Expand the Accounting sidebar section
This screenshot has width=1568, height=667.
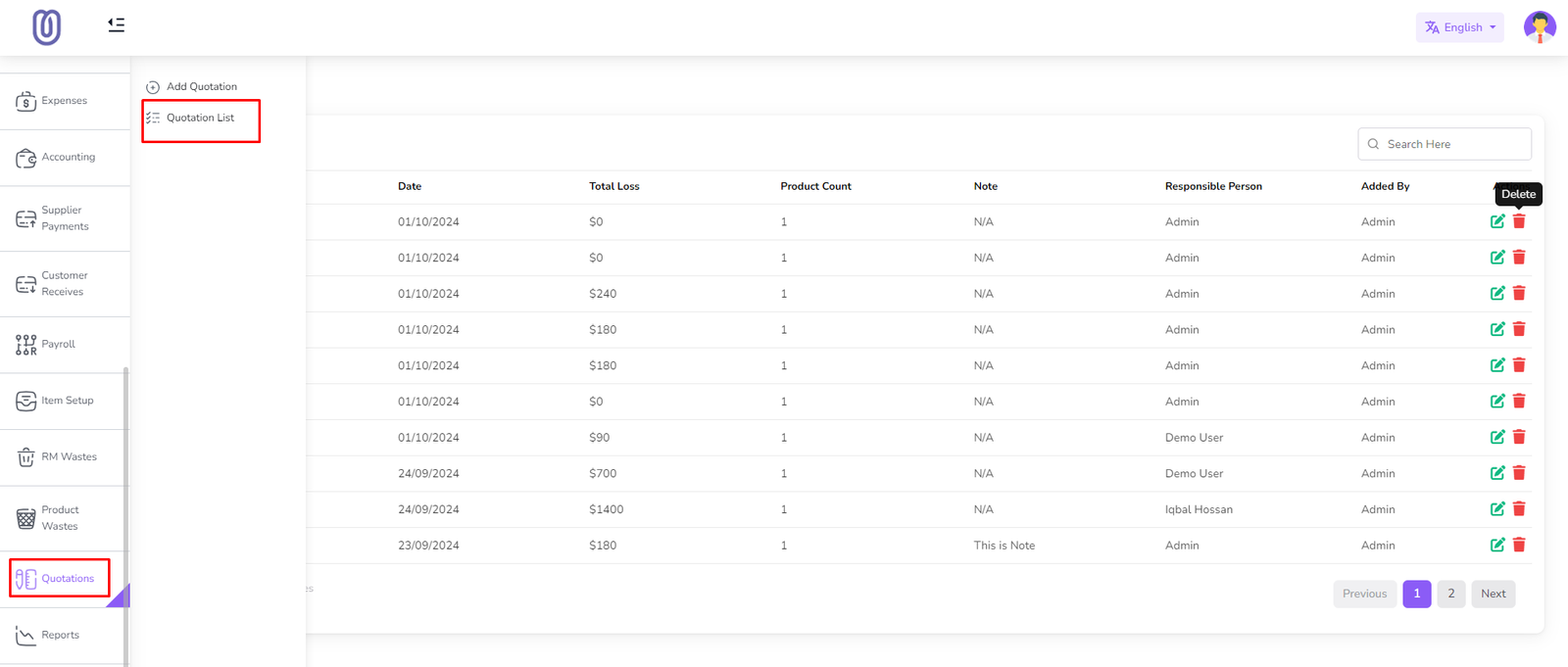pos(65,158)
